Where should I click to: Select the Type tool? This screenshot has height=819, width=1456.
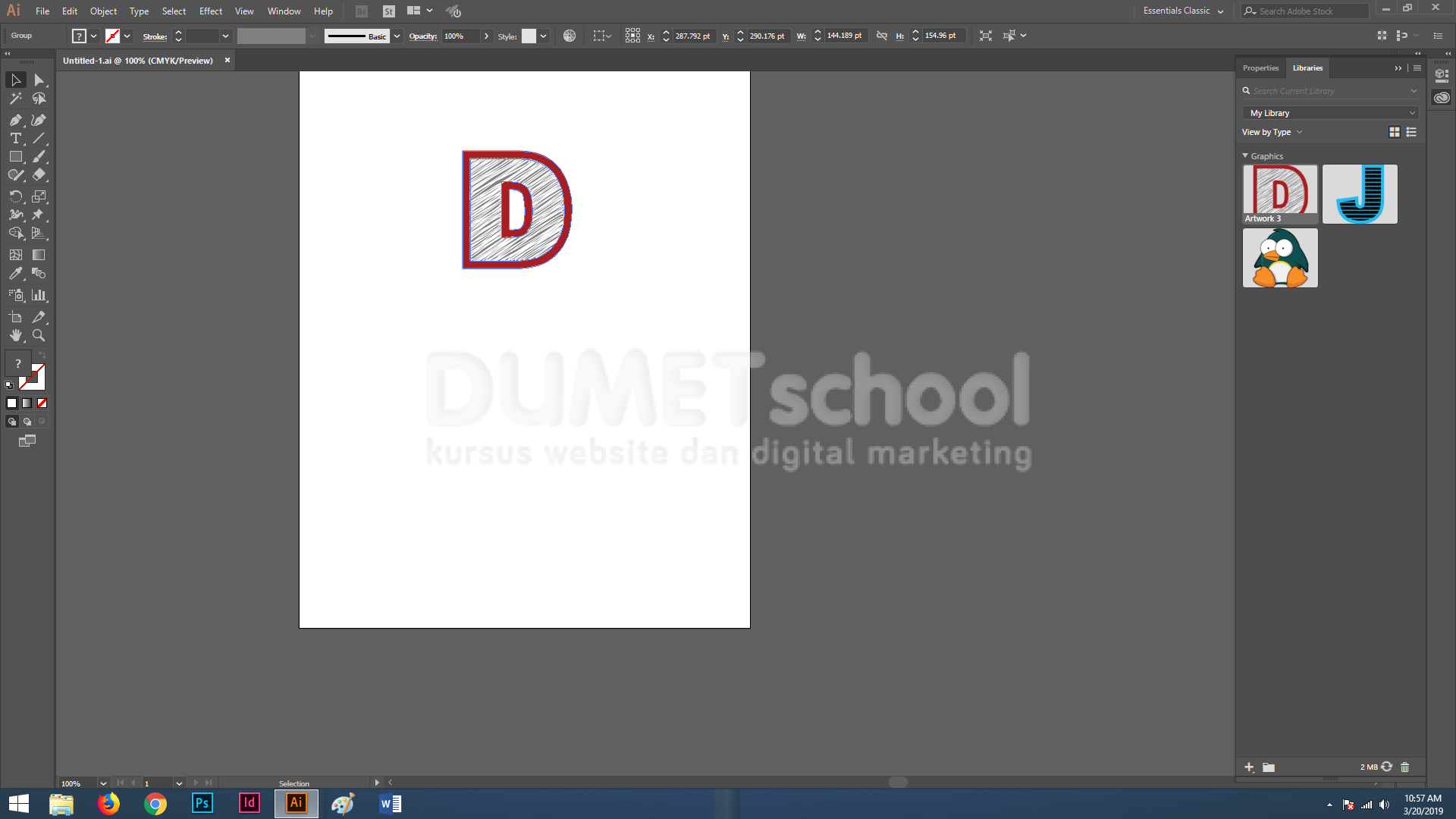click(x=16, y=138)
